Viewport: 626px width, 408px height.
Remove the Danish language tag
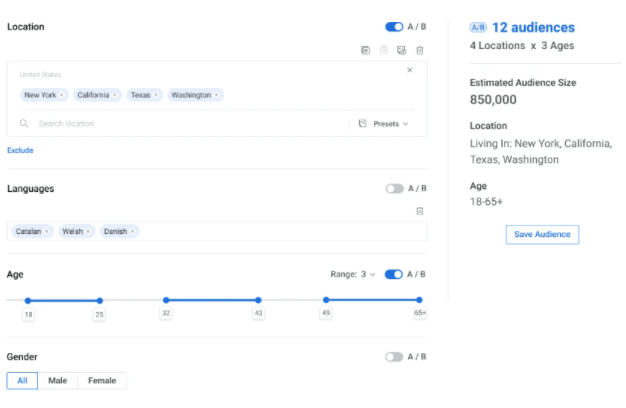(x=132, y=231)
